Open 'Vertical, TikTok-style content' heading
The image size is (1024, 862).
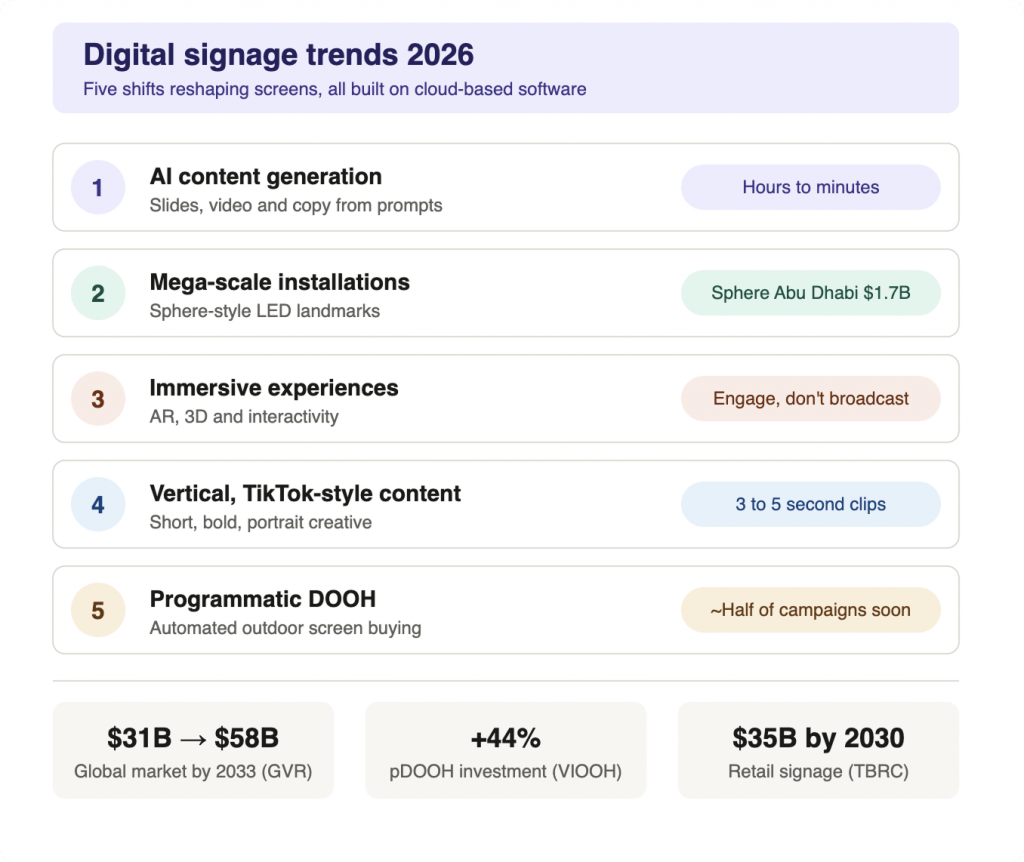(x=305, y=494)
